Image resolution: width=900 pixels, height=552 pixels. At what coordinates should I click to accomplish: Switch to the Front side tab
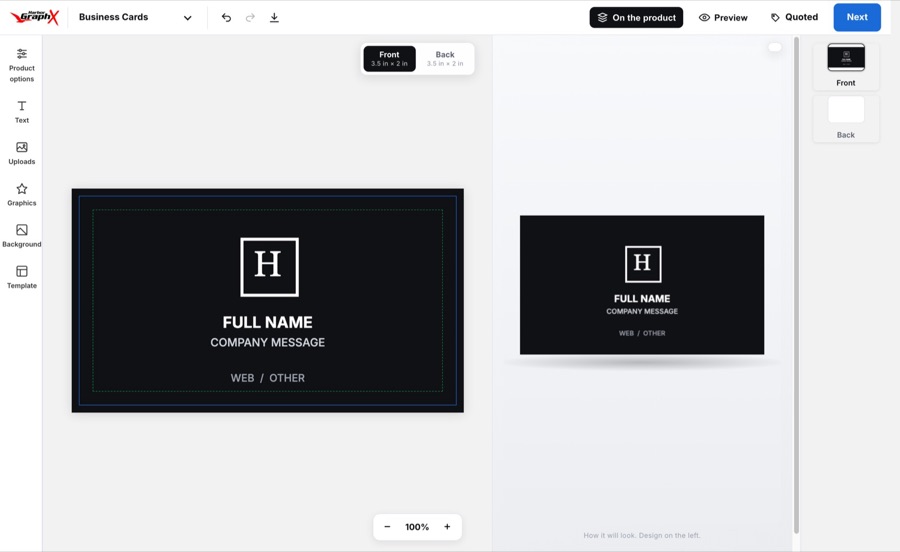pos(389,59)
